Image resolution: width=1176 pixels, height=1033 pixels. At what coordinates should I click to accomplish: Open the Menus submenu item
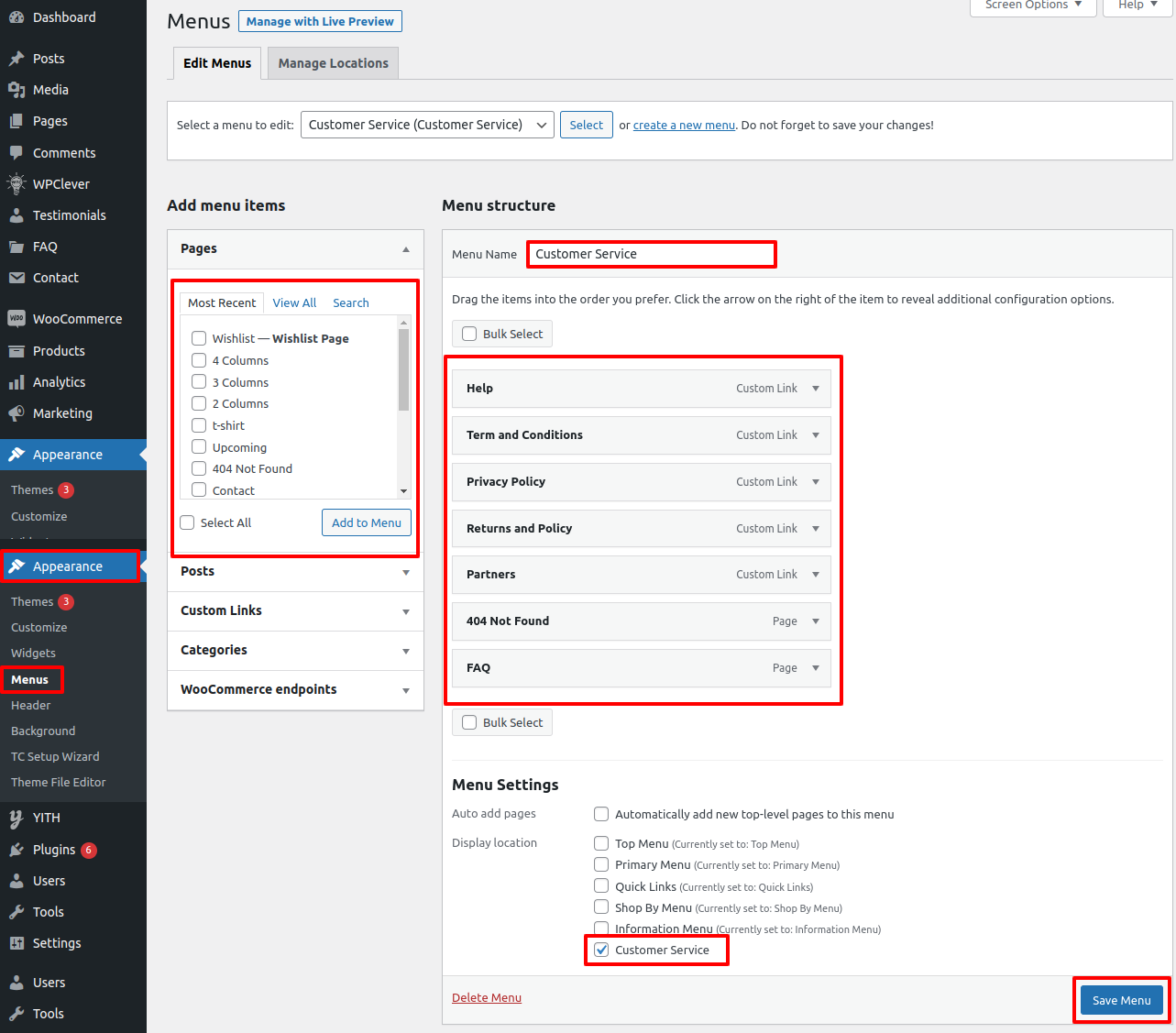[29, 679]
